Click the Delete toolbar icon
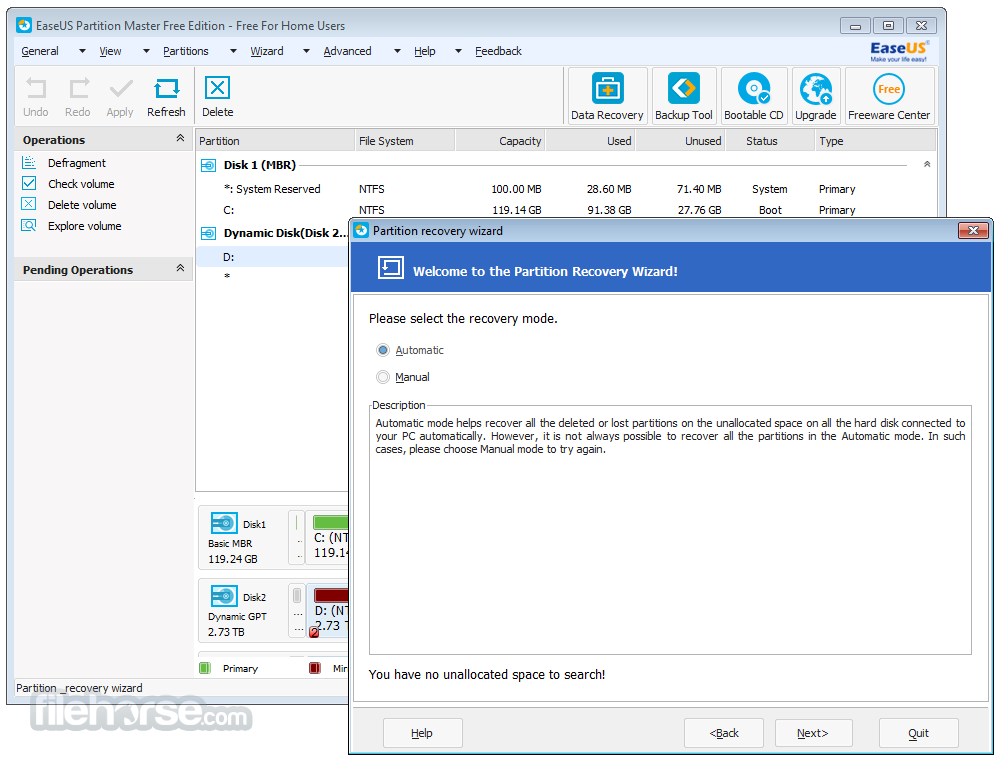Screen dimensions: 999x761 [217, 88]
